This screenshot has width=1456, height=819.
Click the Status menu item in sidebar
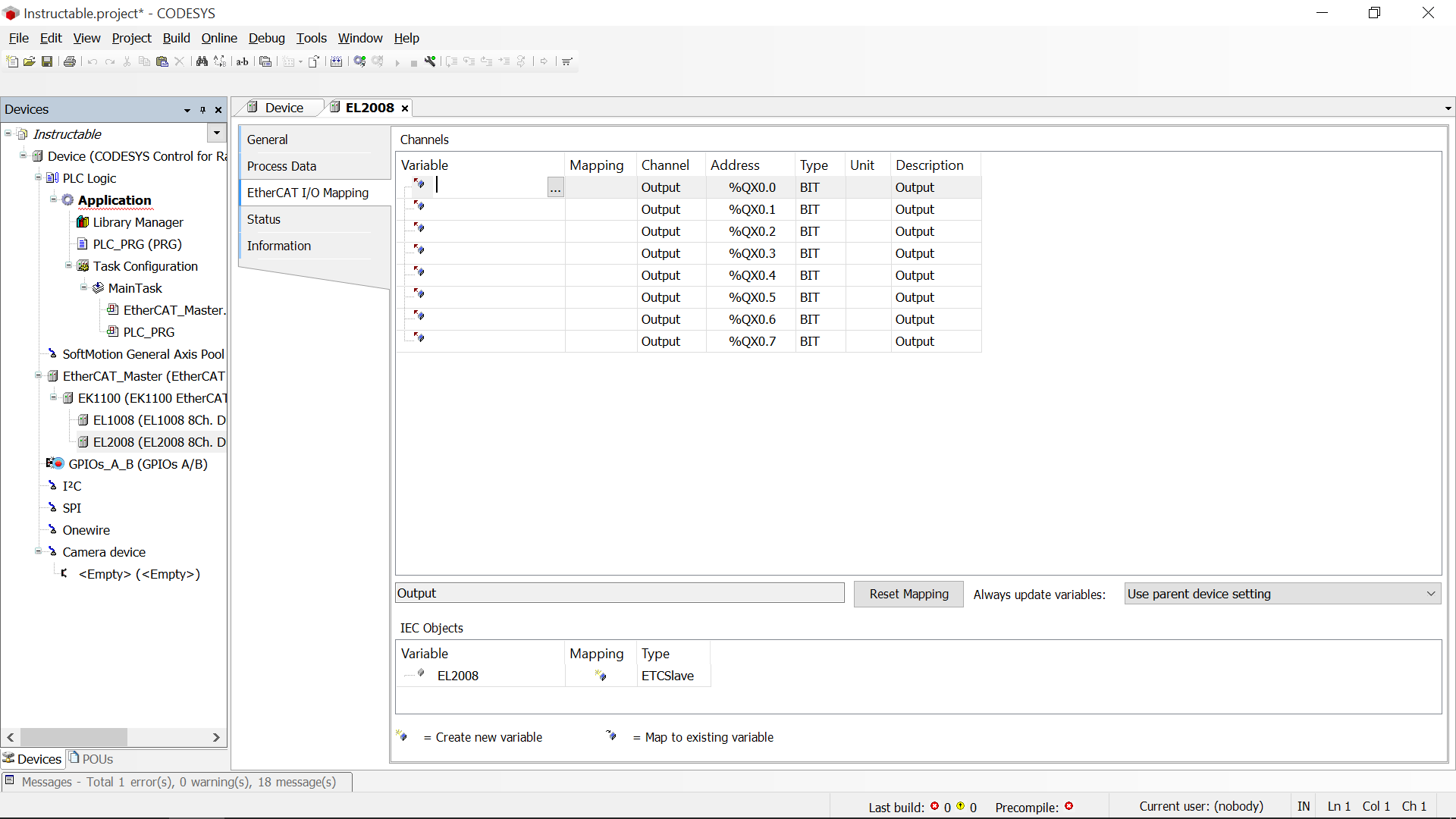[x=264, y=219]
